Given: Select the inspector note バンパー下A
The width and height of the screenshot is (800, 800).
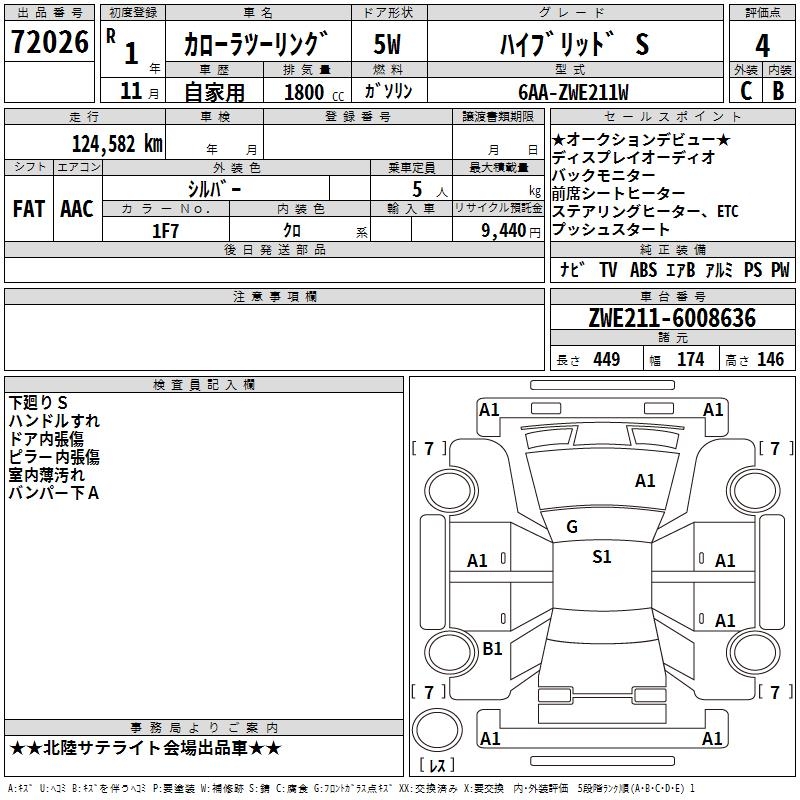Looking at the screenshot, I should click(x=54, y=493).
